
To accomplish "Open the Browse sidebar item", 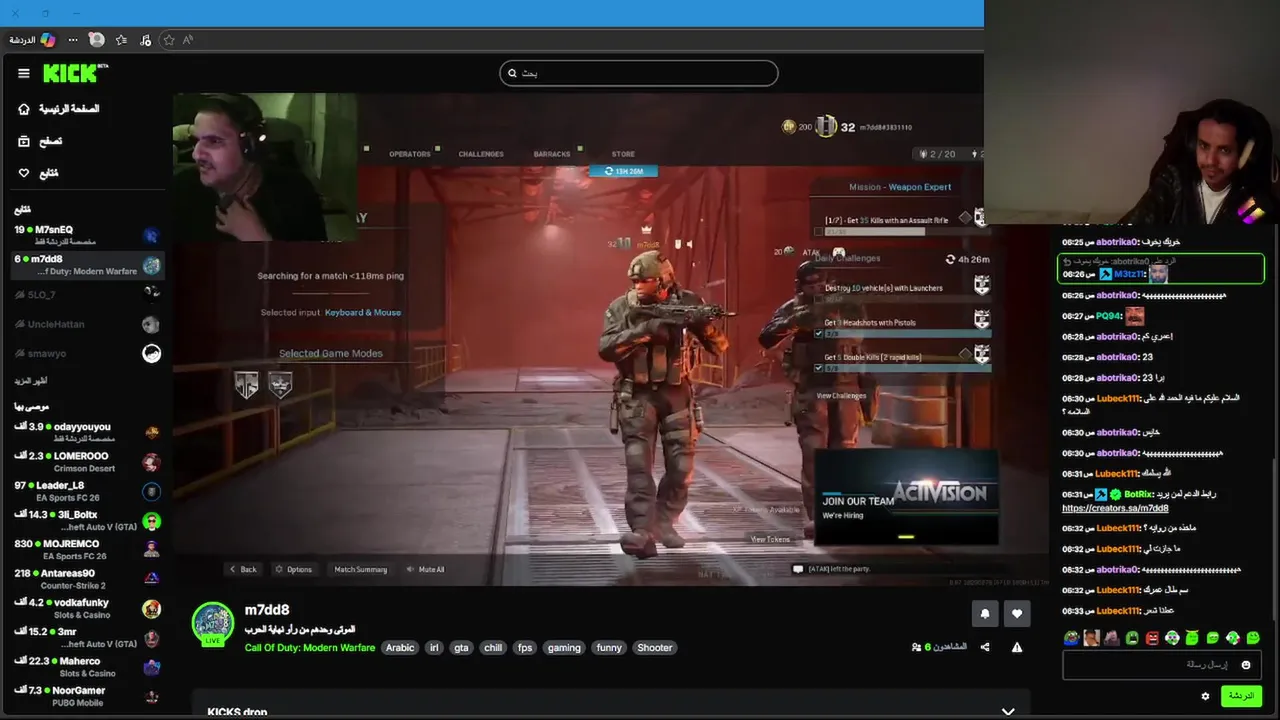I will (41, 142).
